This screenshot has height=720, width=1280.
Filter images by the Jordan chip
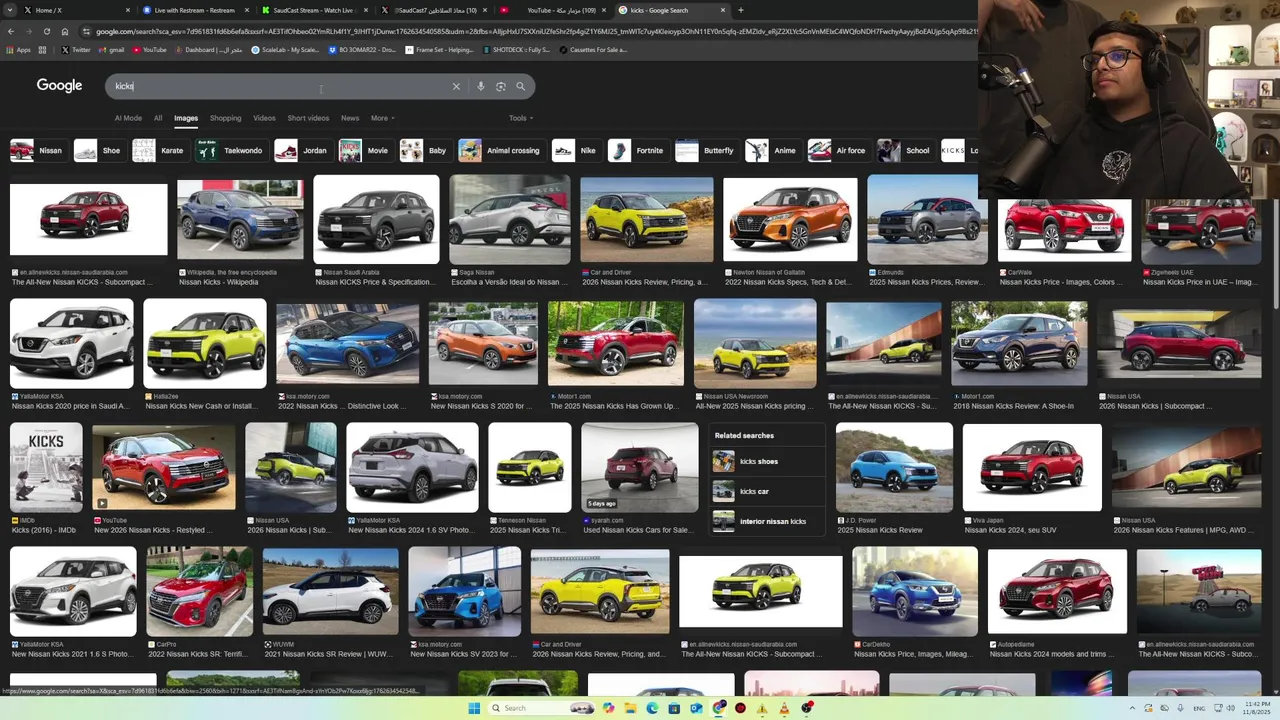point(302,151)
